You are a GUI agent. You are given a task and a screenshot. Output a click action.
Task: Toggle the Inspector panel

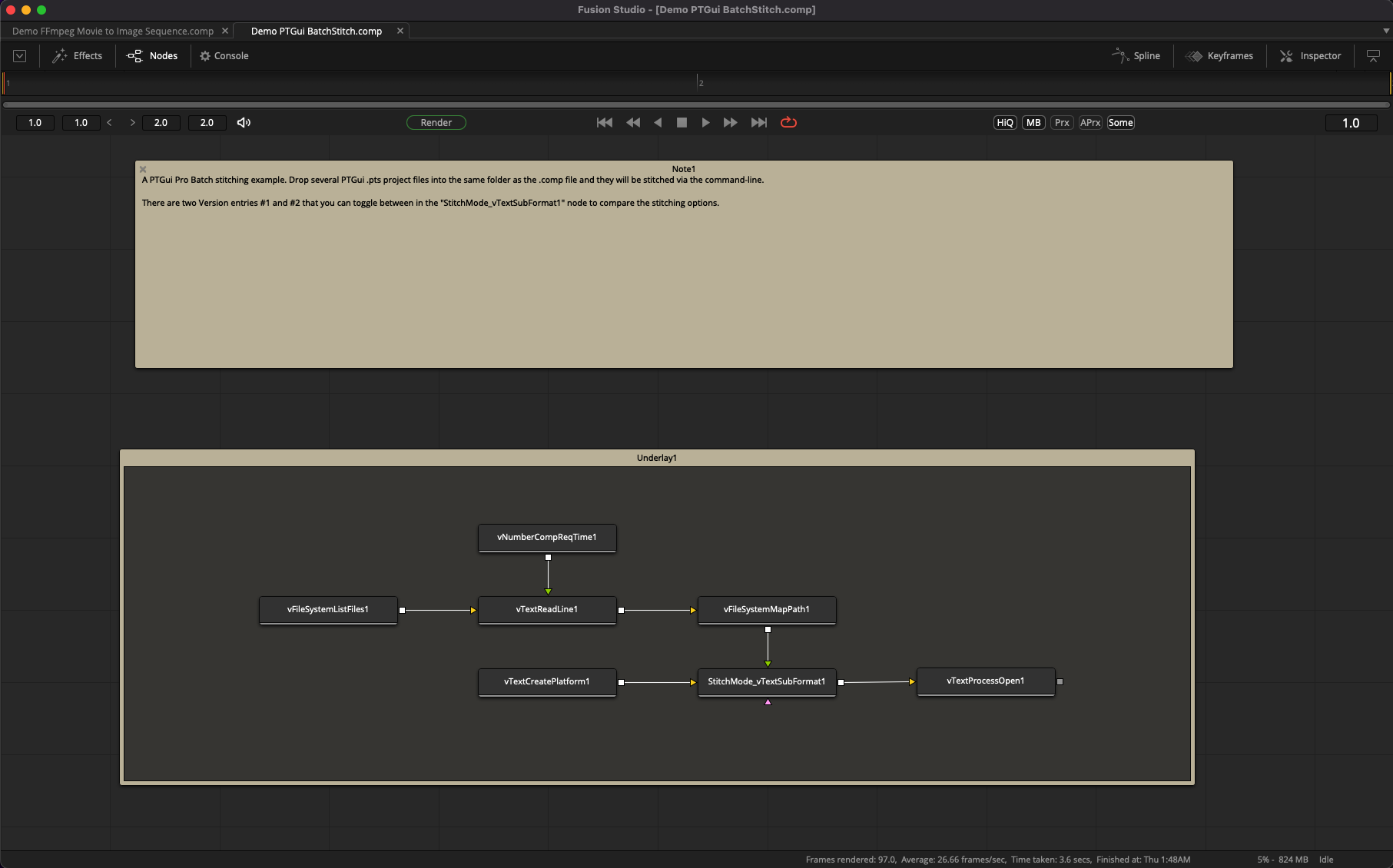click(x=1311, y=56)
